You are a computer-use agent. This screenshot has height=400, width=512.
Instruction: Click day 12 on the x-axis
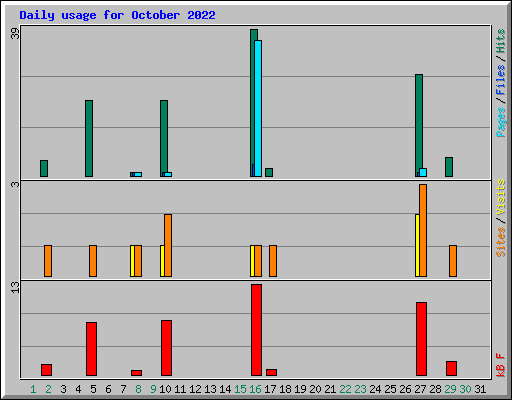(195, 389)
